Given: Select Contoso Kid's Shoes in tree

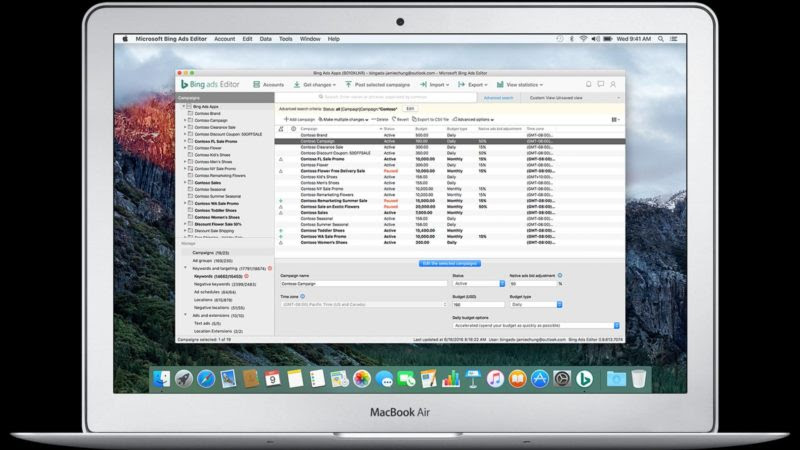Looking at the screenshot, I should click(x=212, y=155).
